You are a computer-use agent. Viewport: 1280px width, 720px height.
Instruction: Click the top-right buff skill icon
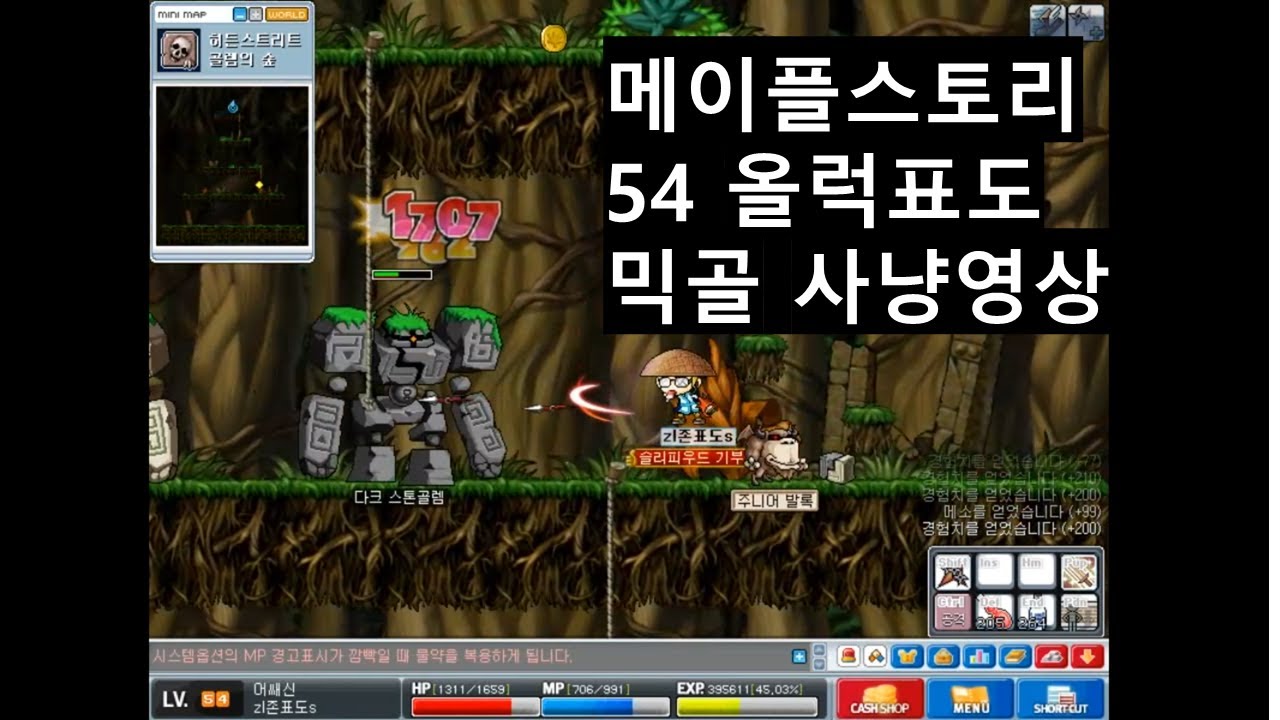click(x=1086, y=21)
